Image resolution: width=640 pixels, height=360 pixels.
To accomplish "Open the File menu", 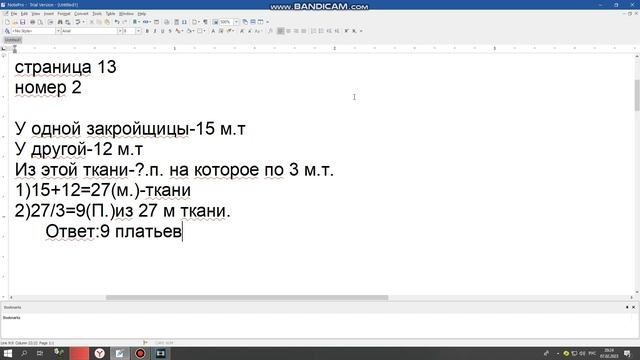I will tap(14, 14).
